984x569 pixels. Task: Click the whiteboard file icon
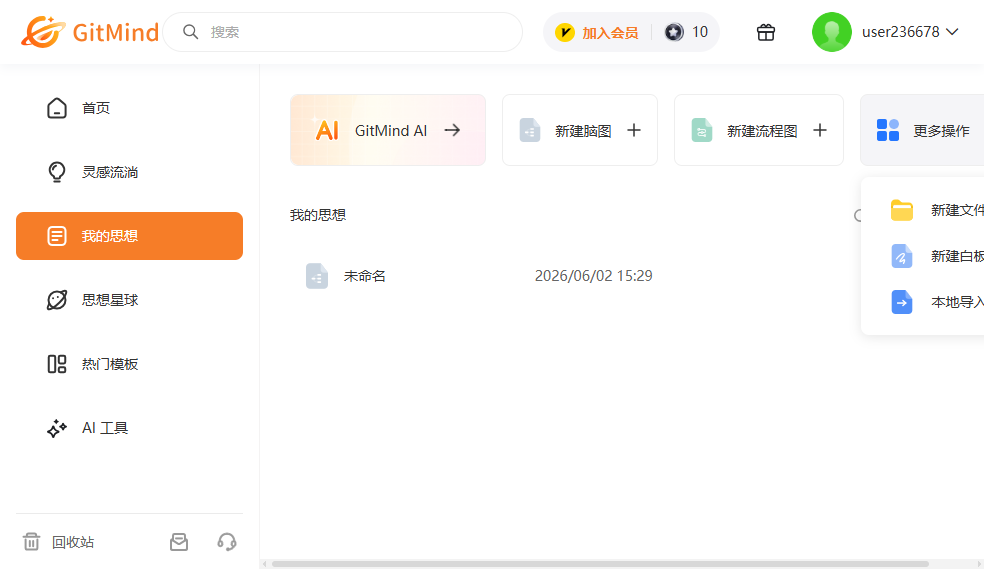(902, 256)
